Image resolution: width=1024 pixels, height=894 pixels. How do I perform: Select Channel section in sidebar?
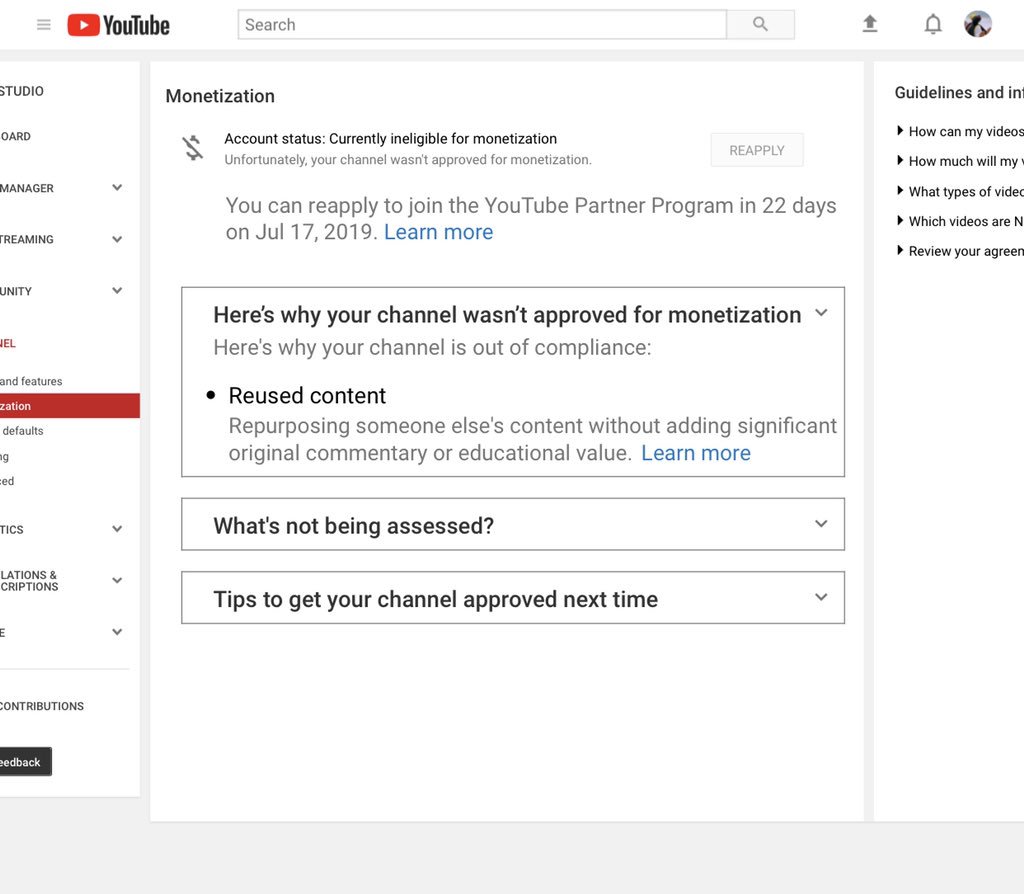pyautogui.click(x=8, y=343)
